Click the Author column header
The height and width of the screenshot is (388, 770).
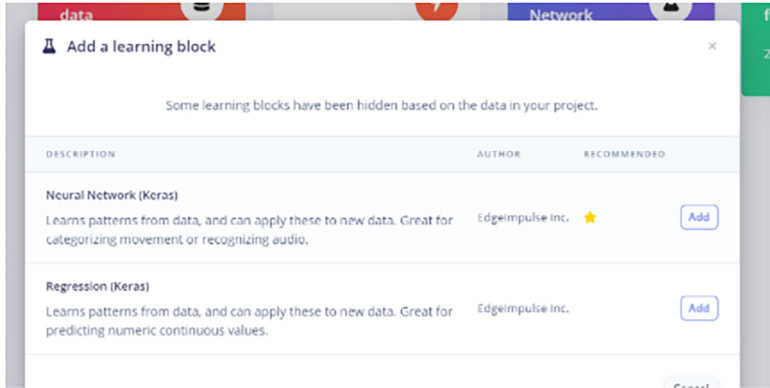(498, 154)
